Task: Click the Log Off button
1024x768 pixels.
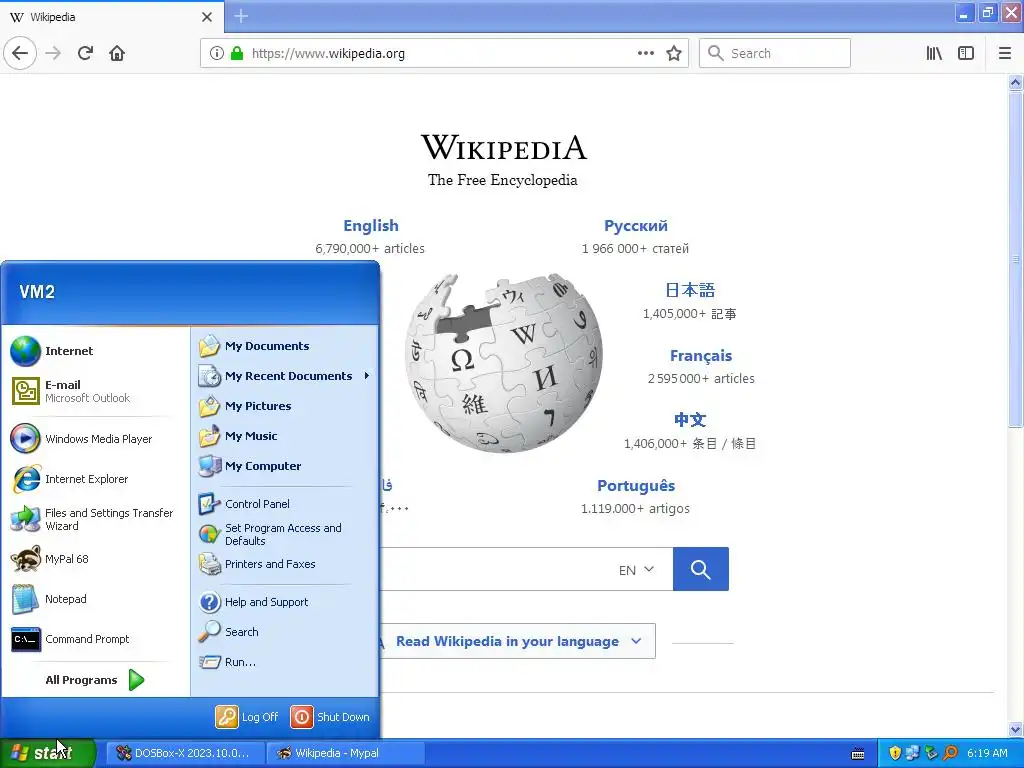Action: pos(248,716)
